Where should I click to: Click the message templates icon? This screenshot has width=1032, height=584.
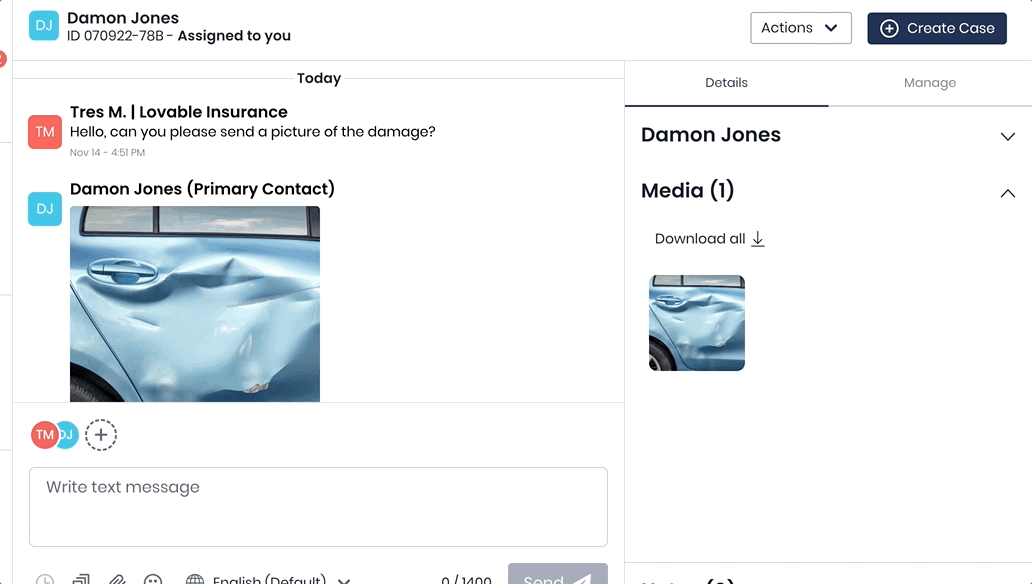pos(81,579)
